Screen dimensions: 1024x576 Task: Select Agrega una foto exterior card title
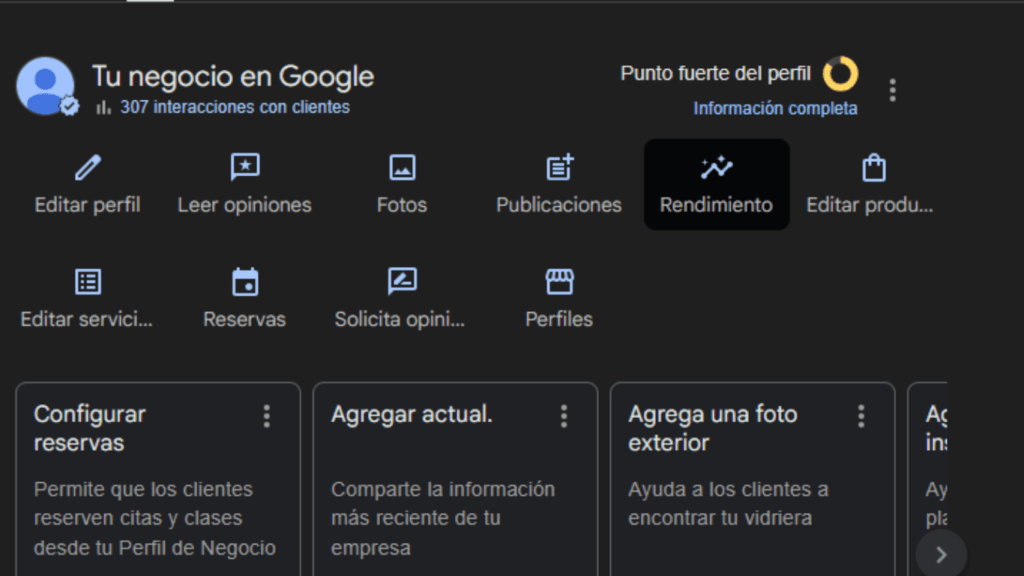(x=712, y=428)
